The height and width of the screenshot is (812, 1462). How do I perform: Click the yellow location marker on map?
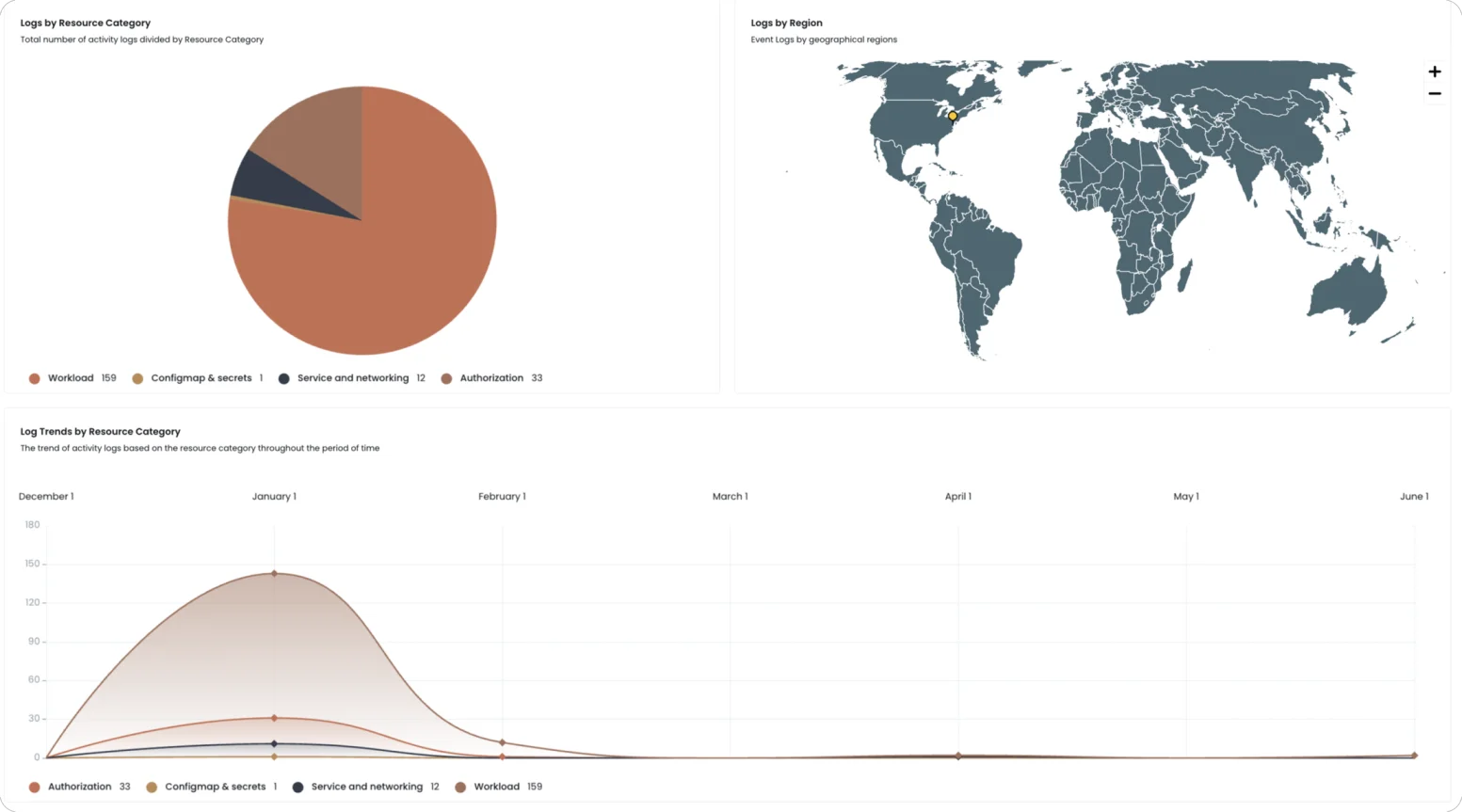(953, 117)
